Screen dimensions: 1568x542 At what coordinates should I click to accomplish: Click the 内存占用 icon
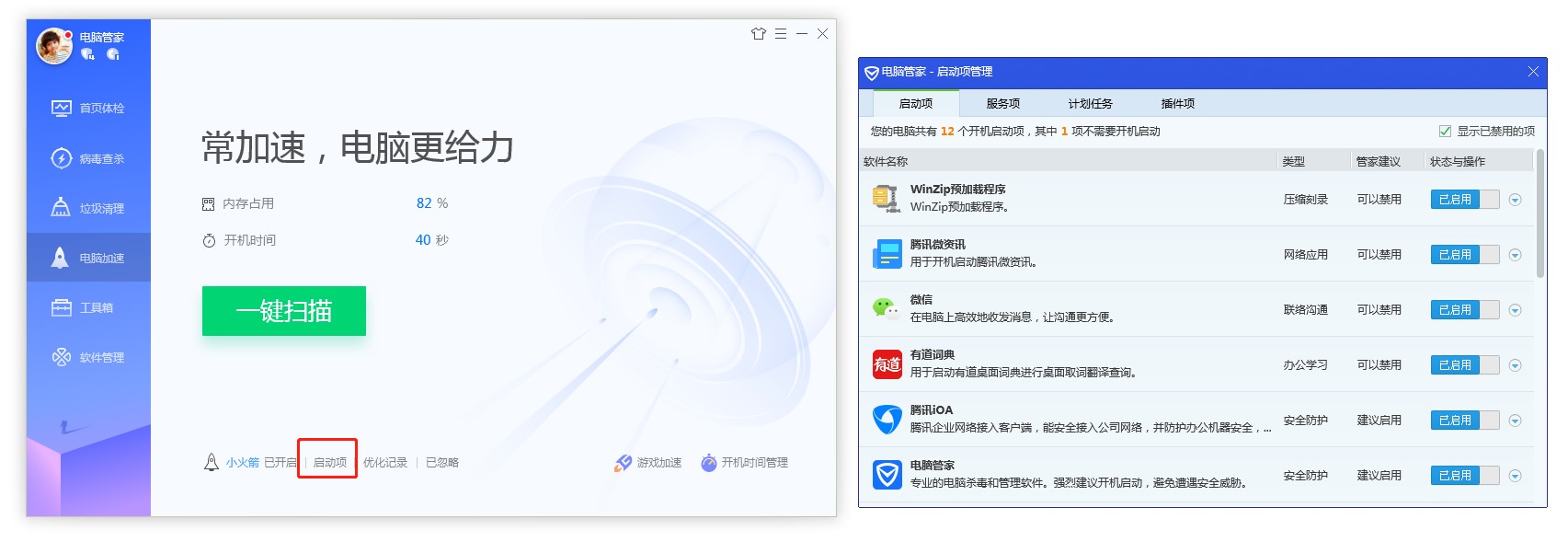click(x=209, y=203)
